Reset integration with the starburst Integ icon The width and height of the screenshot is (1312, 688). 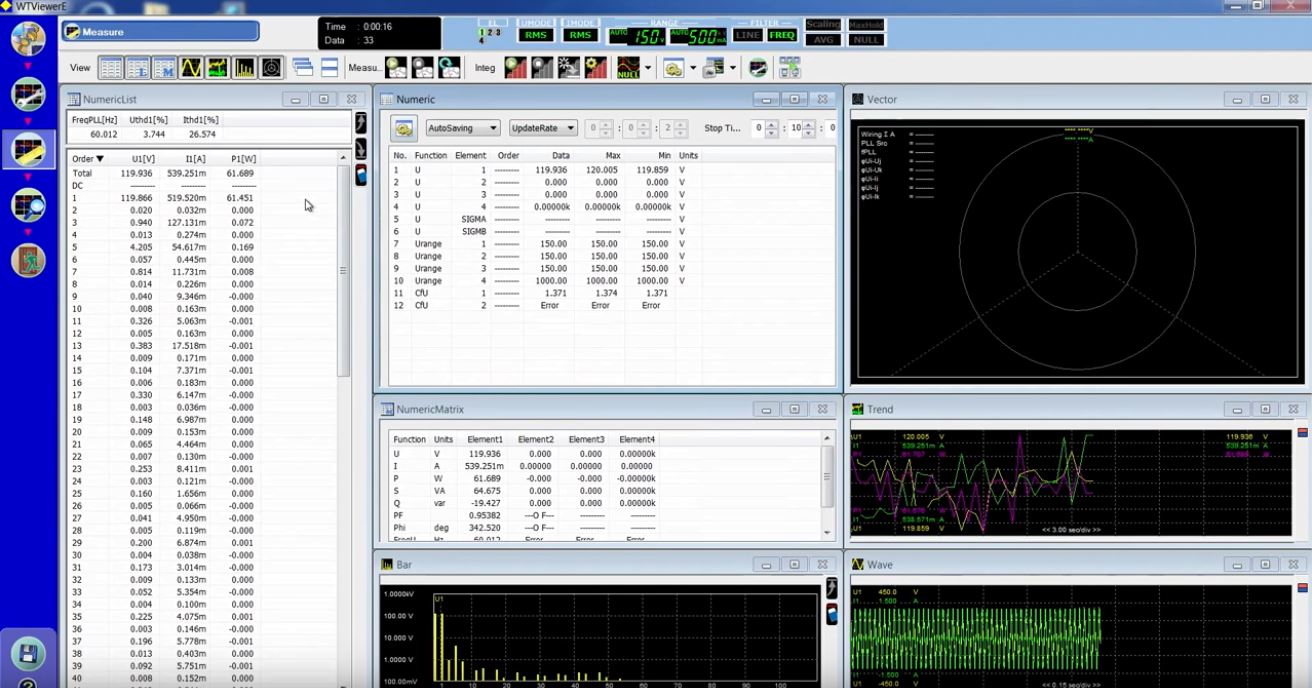[x=569, y=68]
